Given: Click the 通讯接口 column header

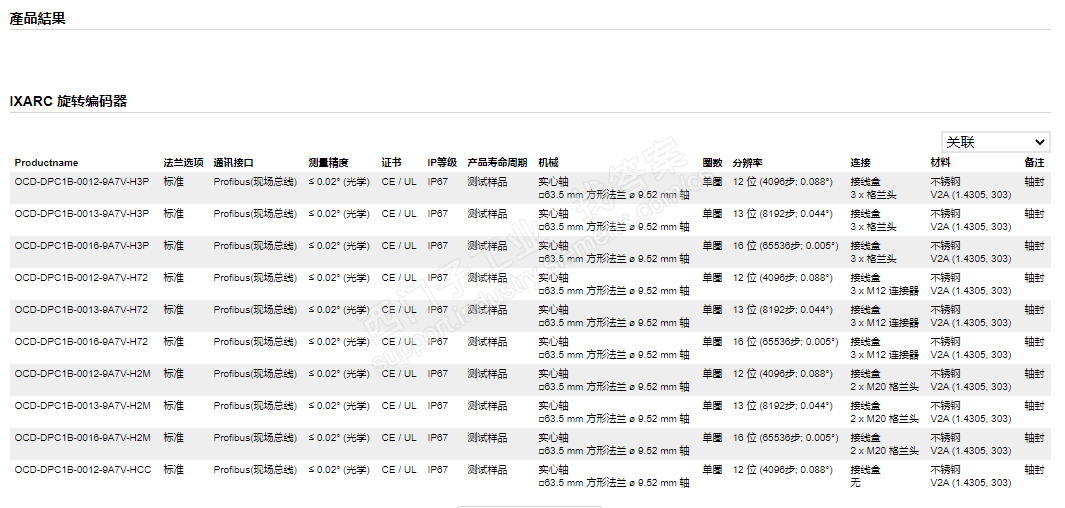Looking at the screenshot, I should (234, 163).
